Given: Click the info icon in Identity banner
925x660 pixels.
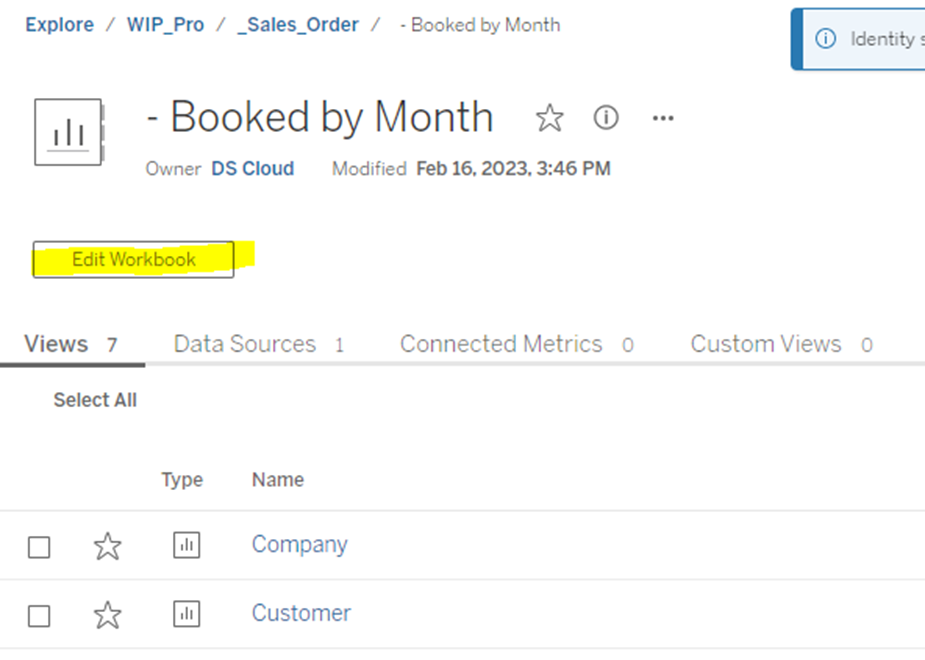Looking at the screenshot, I should (x=826, y=39).
